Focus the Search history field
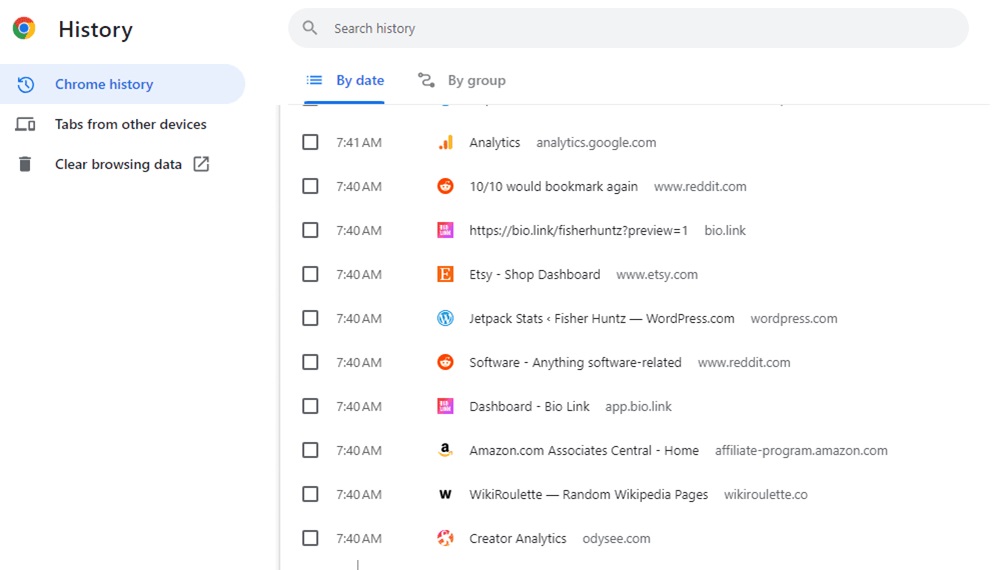Image resolution: width=1000 pixels, height=570 pixels. [628, 28]
